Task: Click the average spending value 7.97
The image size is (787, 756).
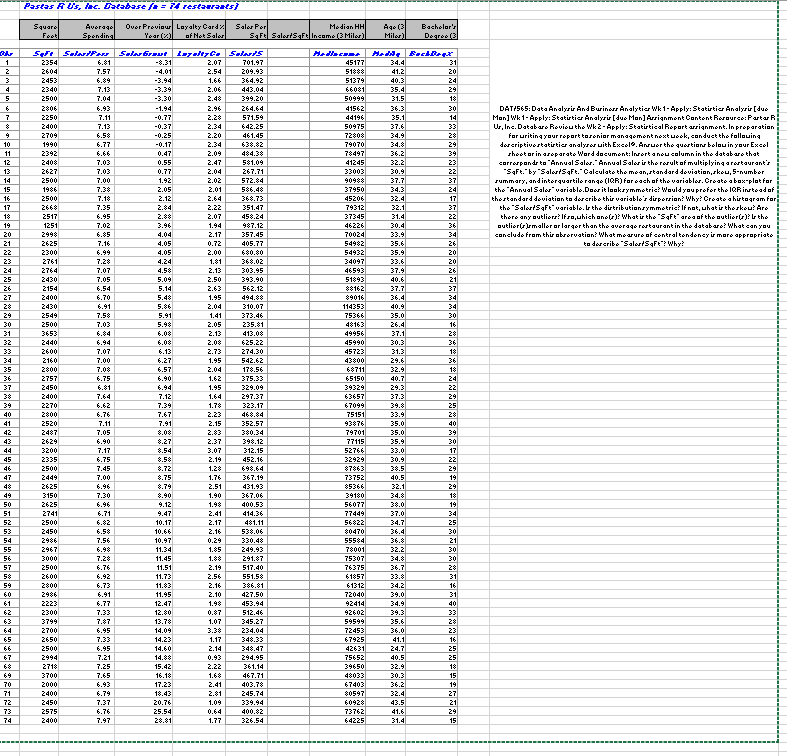Action: coord(104,720)
